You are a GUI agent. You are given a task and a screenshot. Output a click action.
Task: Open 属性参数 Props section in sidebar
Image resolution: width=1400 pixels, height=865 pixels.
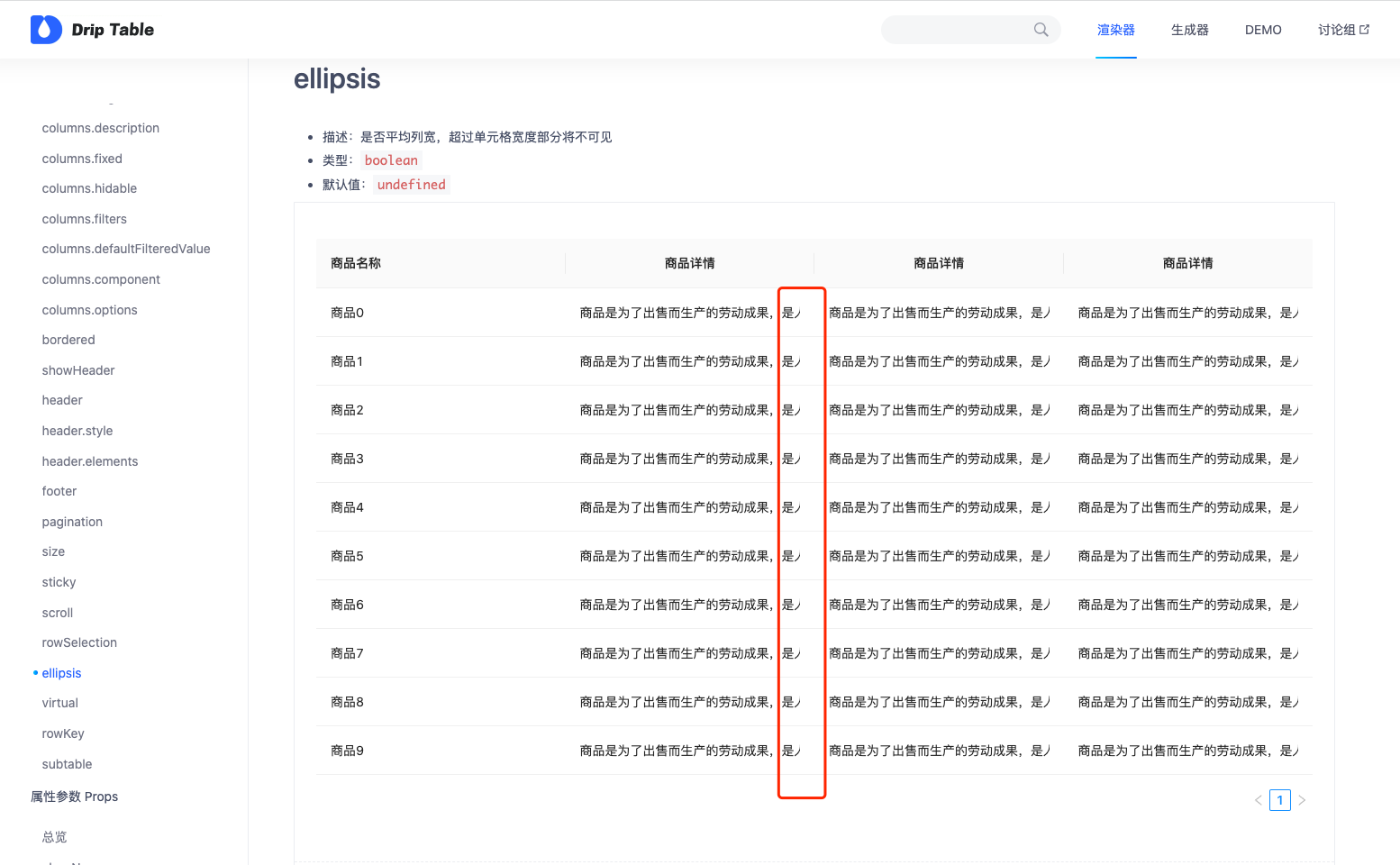74,797
